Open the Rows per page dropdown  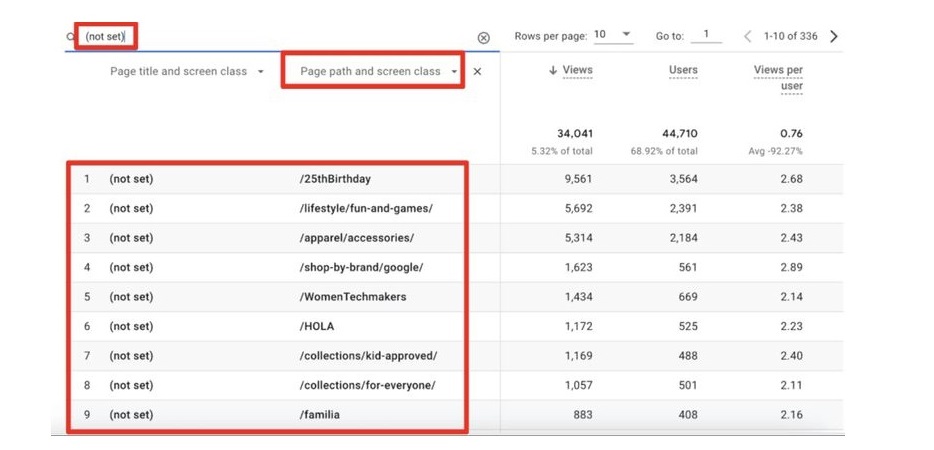click(x=614, y=35)
